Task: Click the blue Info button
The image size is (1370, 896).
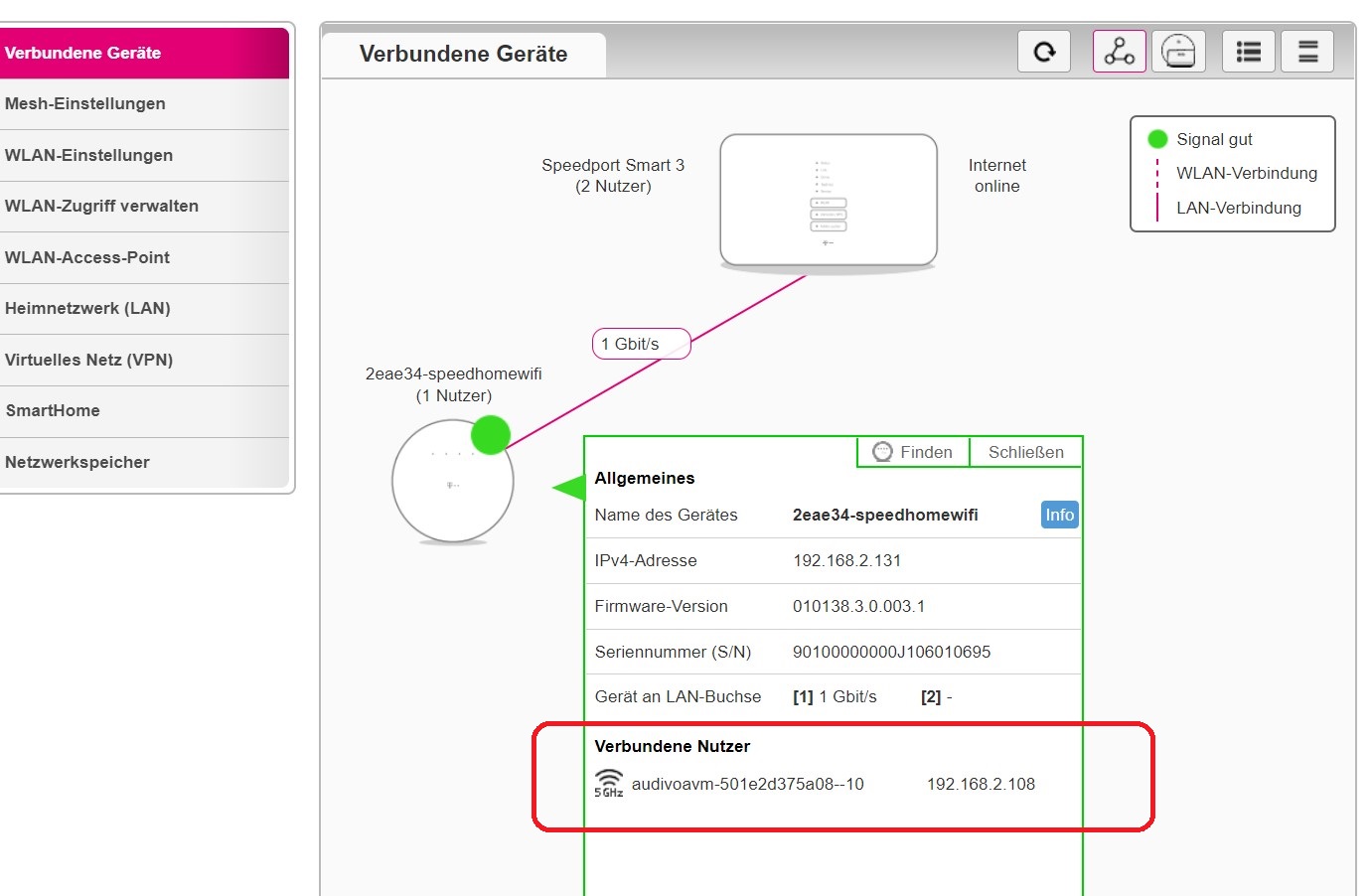Action: point(1059,515)
